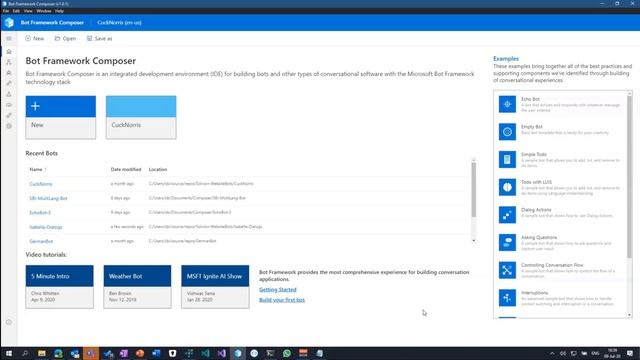Screen dimensions: 640x360
Task: Click Examples list scroll down arrow
Action: pos(629,315)
